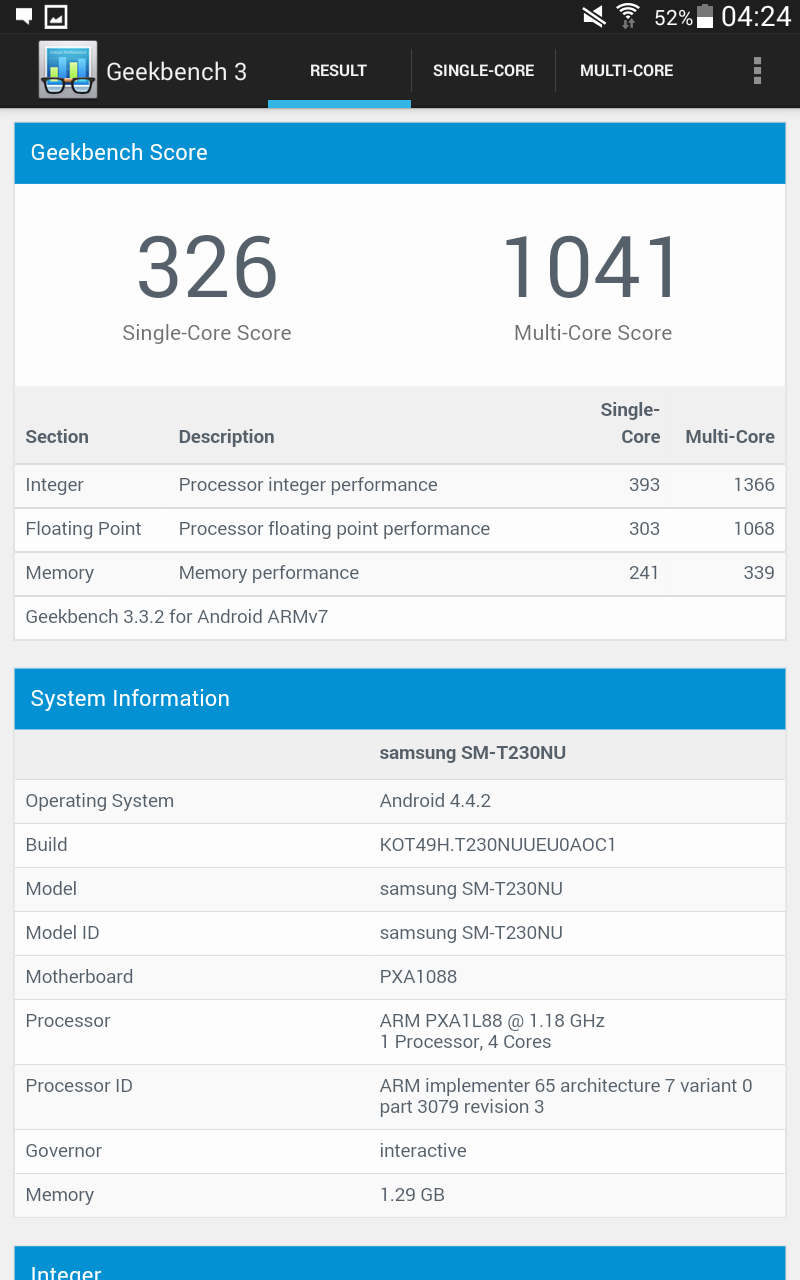
Task: Select the Motherboard label
Action: pyautogui.click(x=79, y=977)
